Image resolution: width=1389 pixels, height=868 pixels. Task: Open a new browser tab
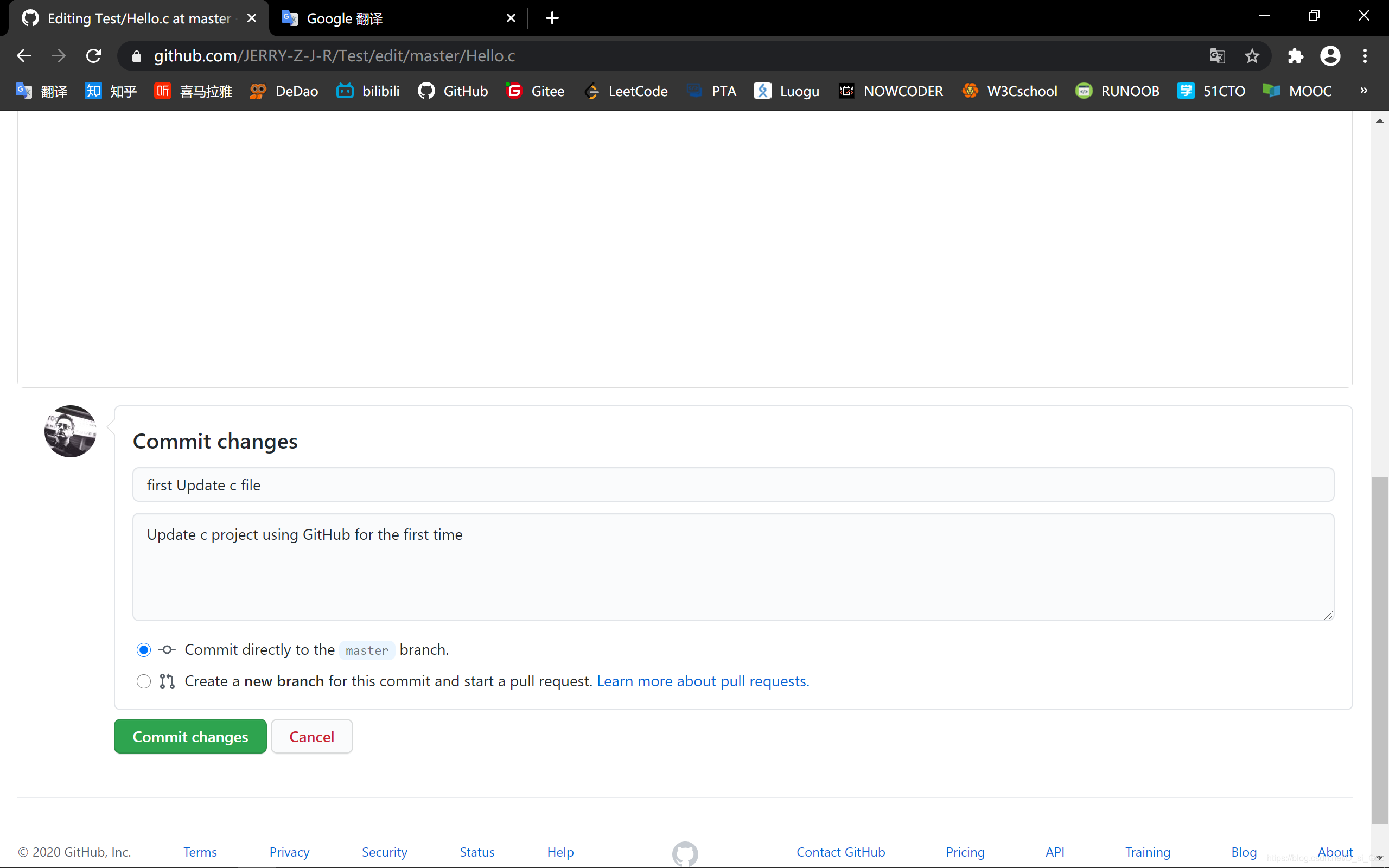pos(552,18)
